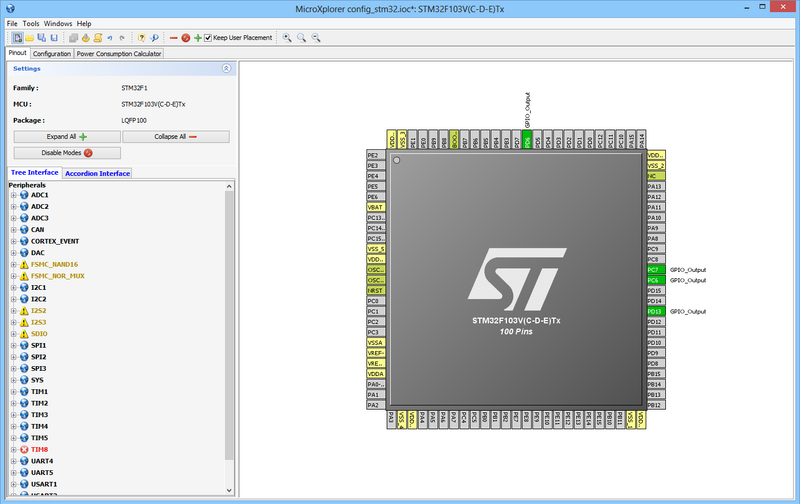The height and width of the screenshot is (504, 800).
Task: Expand the CAN peripheral node
Action: point(14,230)
